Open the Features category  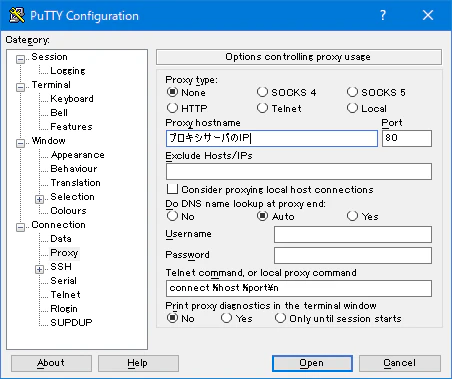(71, 127)
